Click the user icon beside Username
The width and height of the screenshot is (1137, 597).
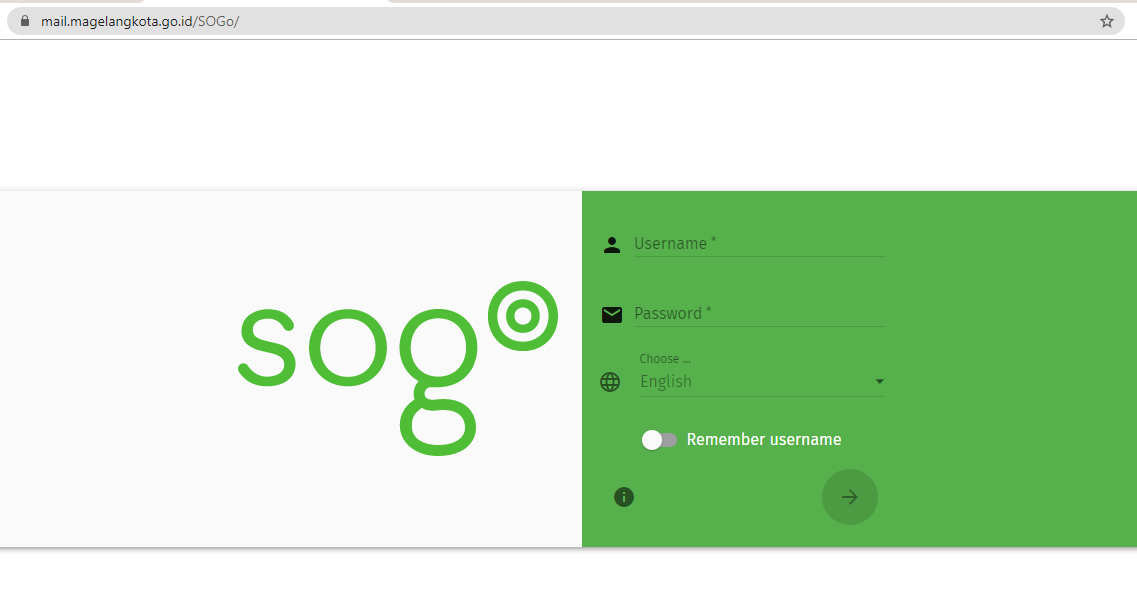pyautogui.click(x=612, y=245)
